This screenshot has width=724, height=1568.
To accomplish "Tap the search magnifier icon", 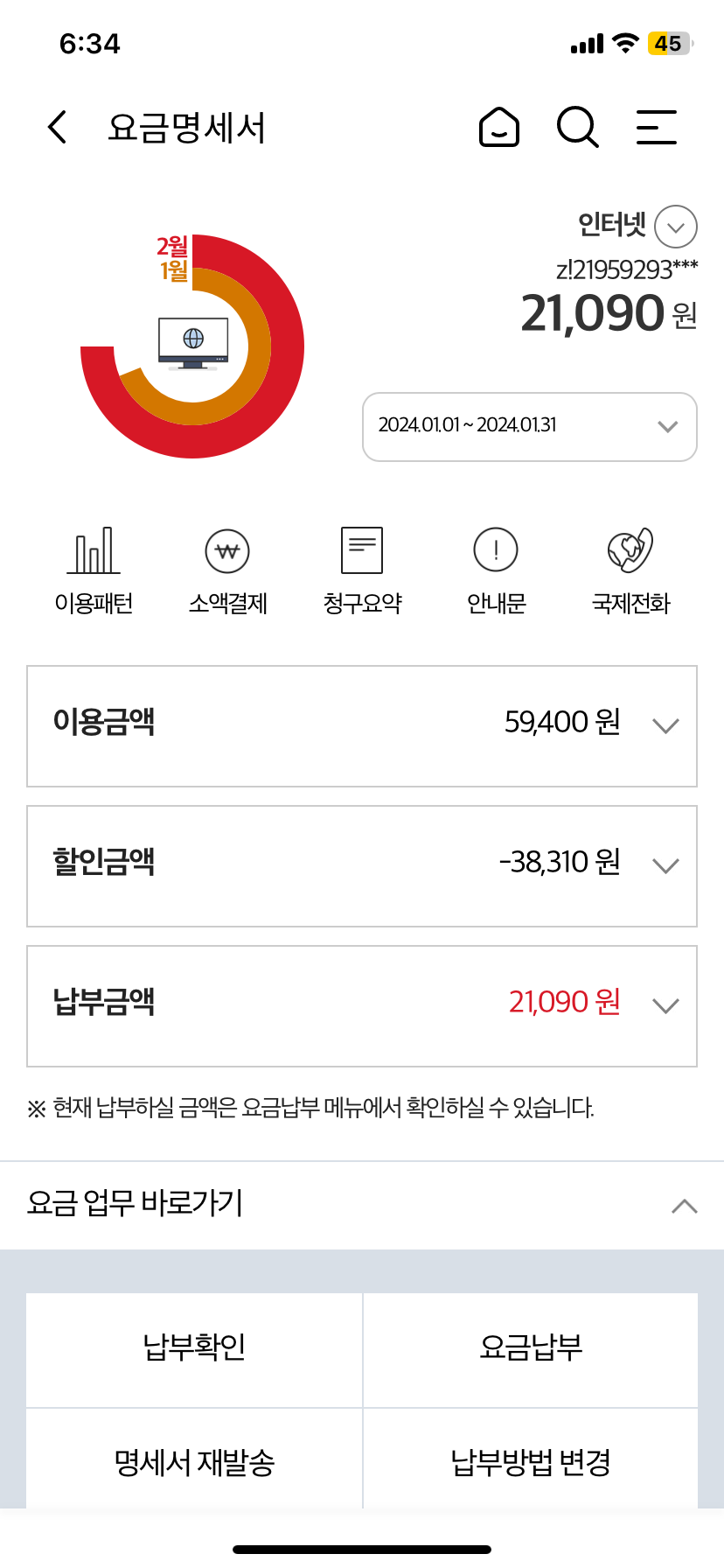I will [x=577, y=128].
